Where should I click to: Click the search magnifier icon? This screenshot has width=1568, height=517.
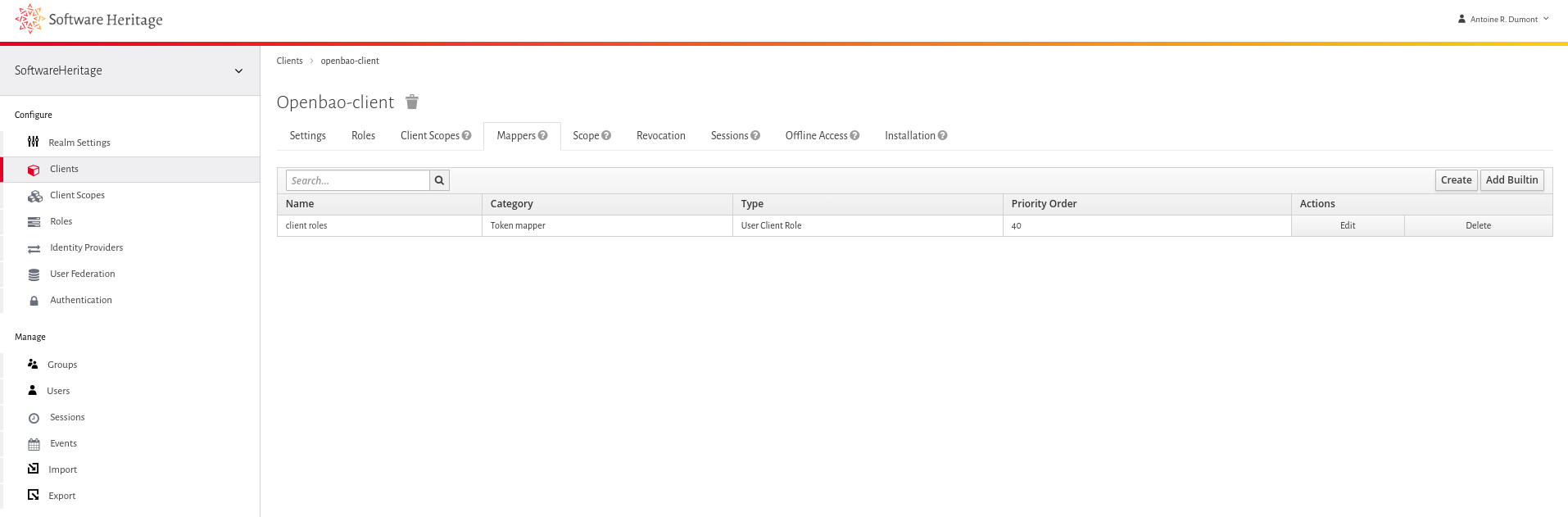tap(439, 180)
